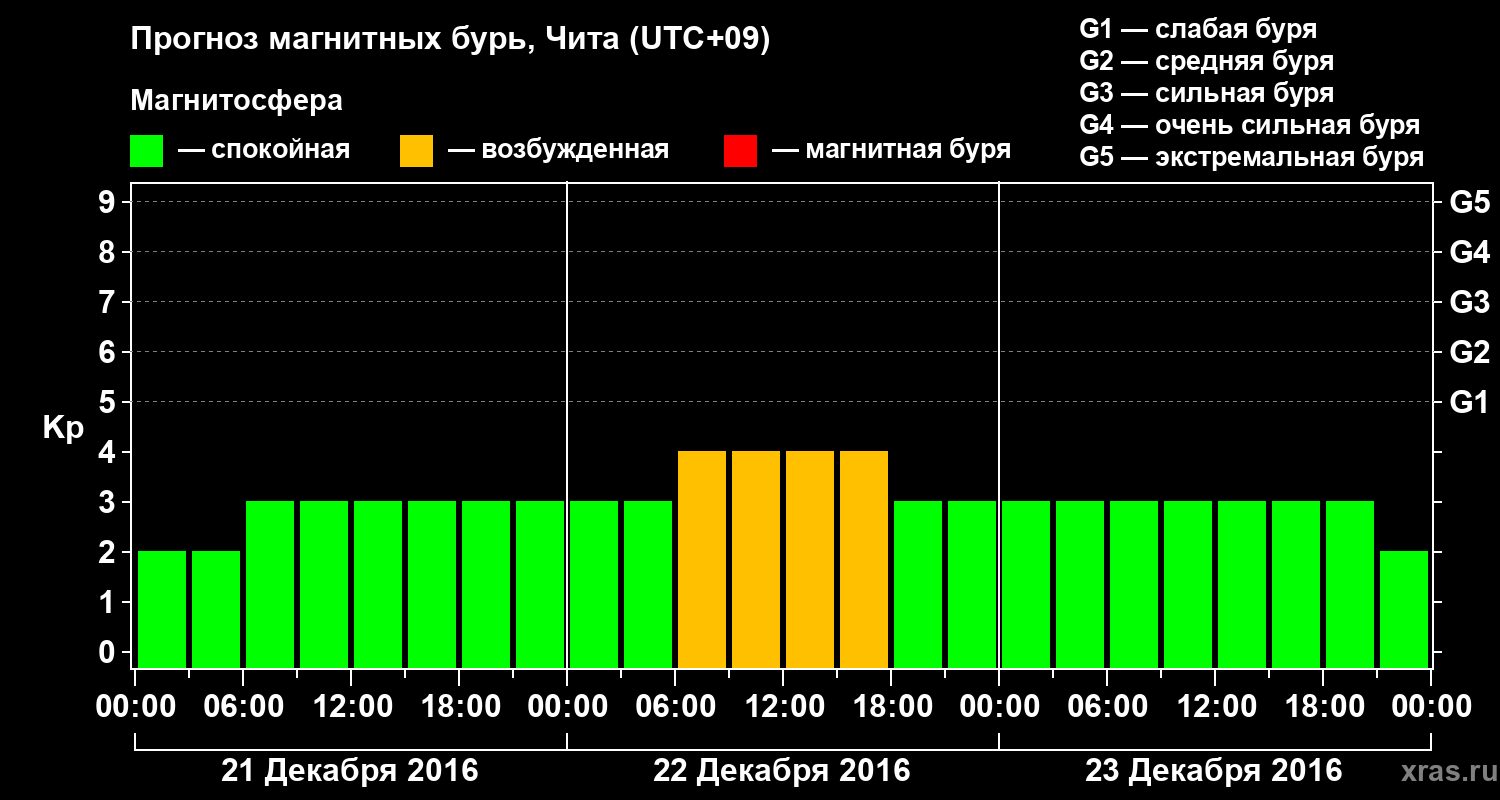Click the Kp axis value 4
This screenshot has width=1500, height=800.
109,452
